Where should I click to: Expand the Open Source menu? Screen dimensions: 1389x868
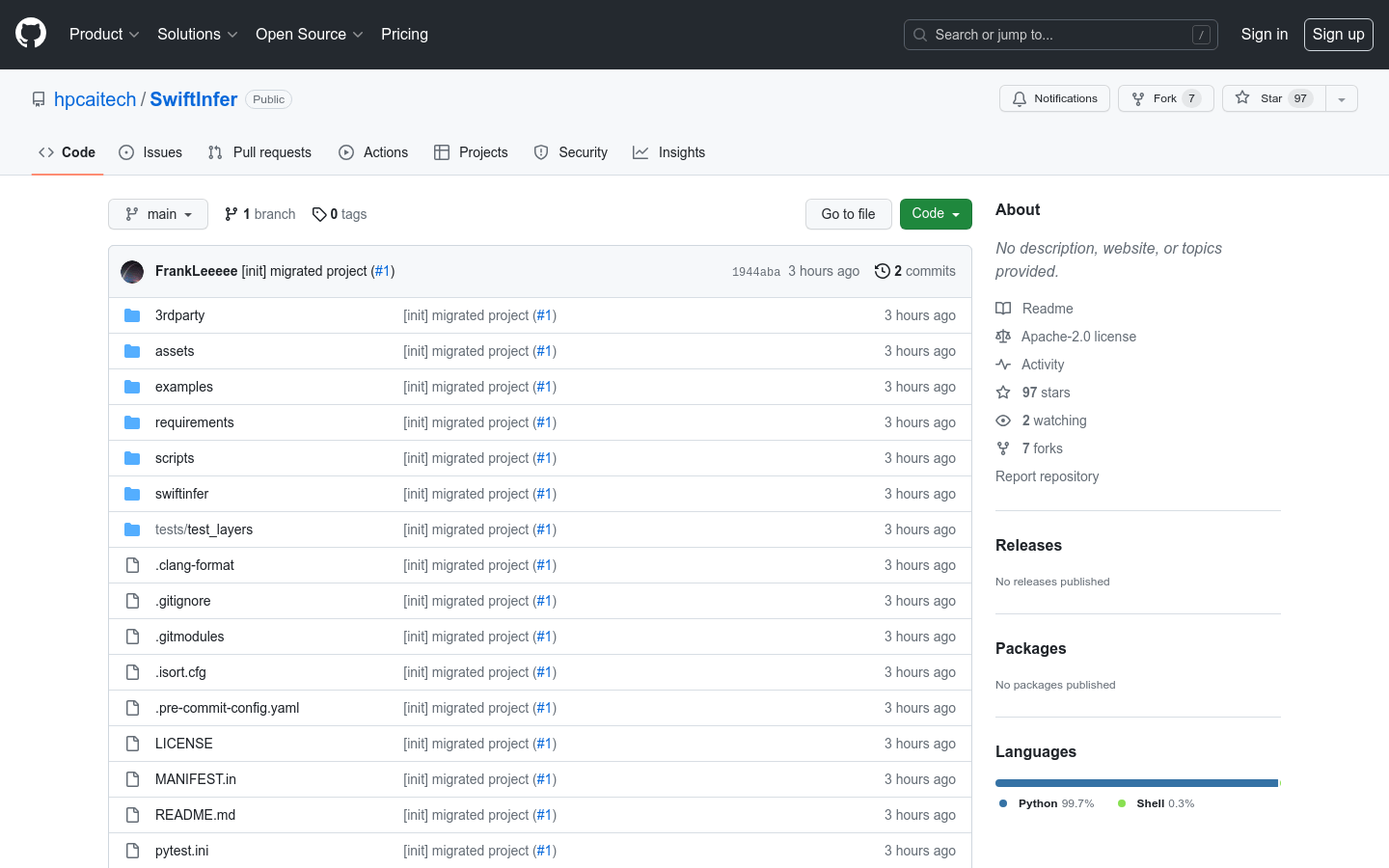pos(309,34)
